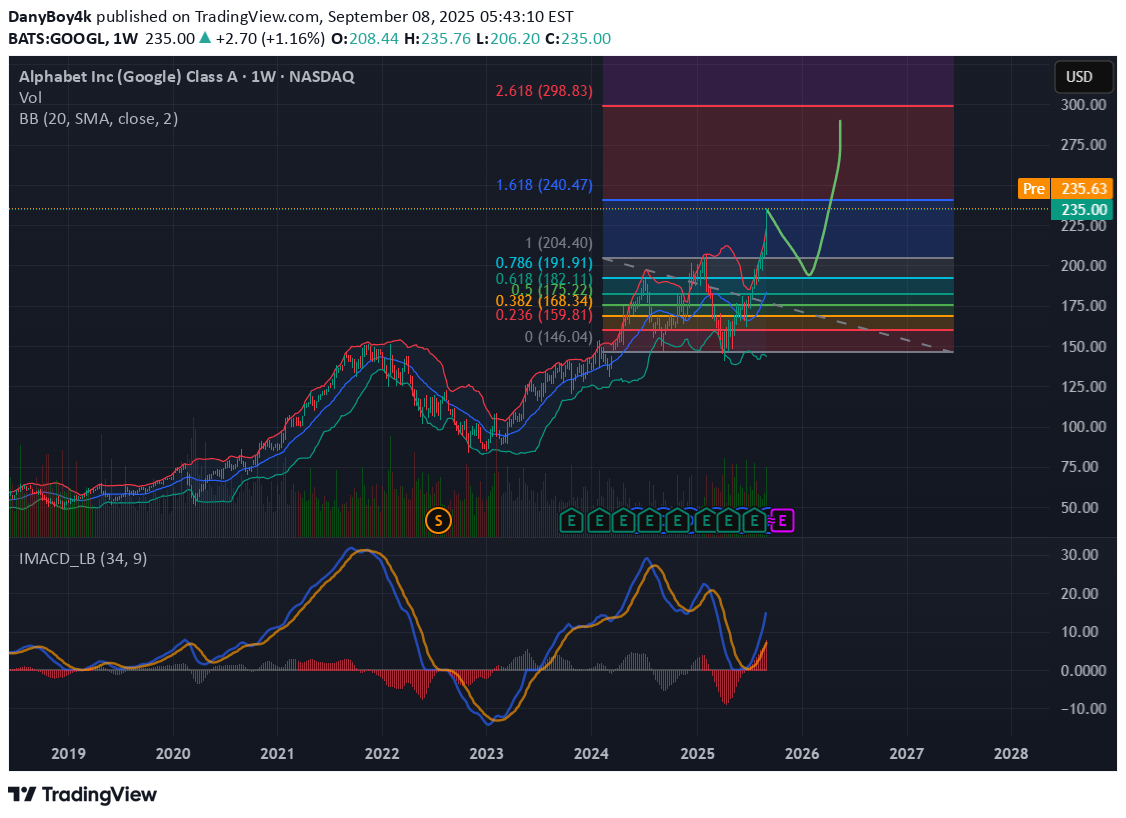The image size is (1126, 818).
Task: Click the 2023 time axis label
Action: coord(486,753)
